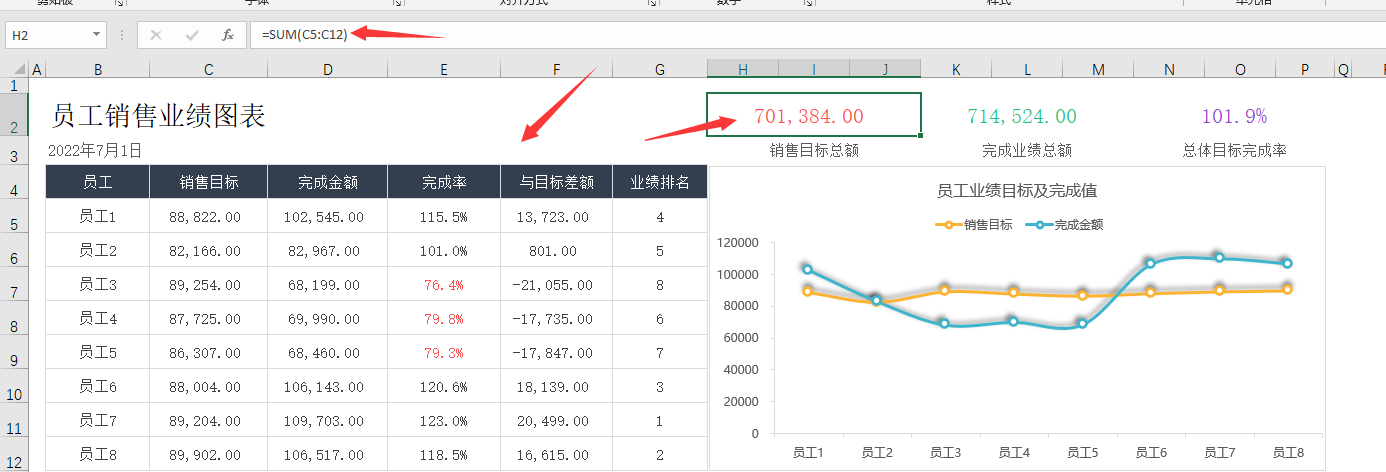1386x472 pixels.
Task: Select column K header
Action: 956,69
